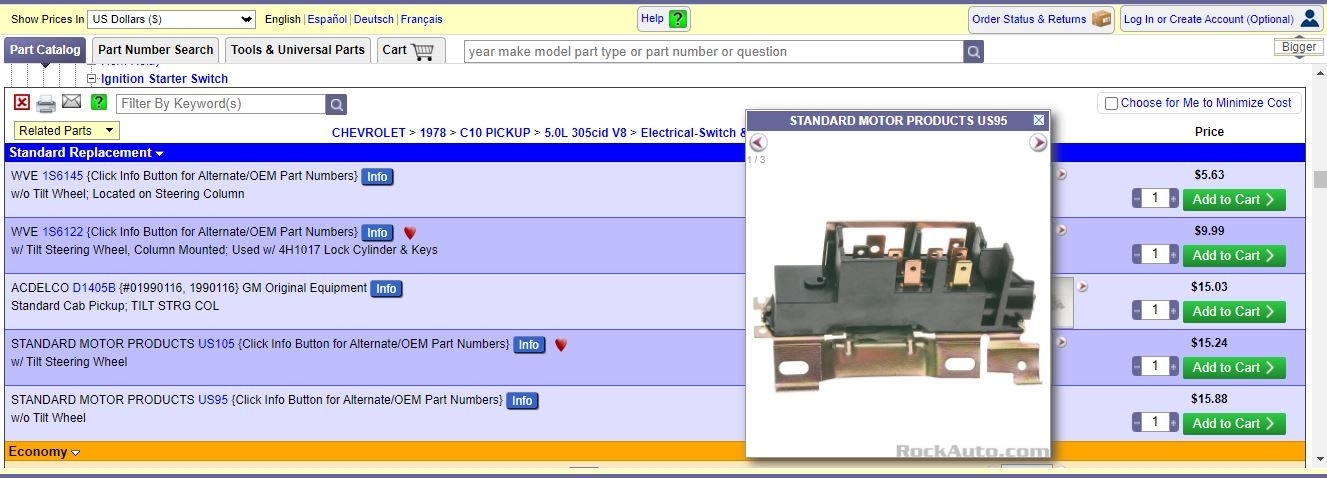Image resolution: width=1327 pixels, height=478 pixels.
Task: Add ACDelco D1405B ($15.03) to cart
Action: [1234, 311]
